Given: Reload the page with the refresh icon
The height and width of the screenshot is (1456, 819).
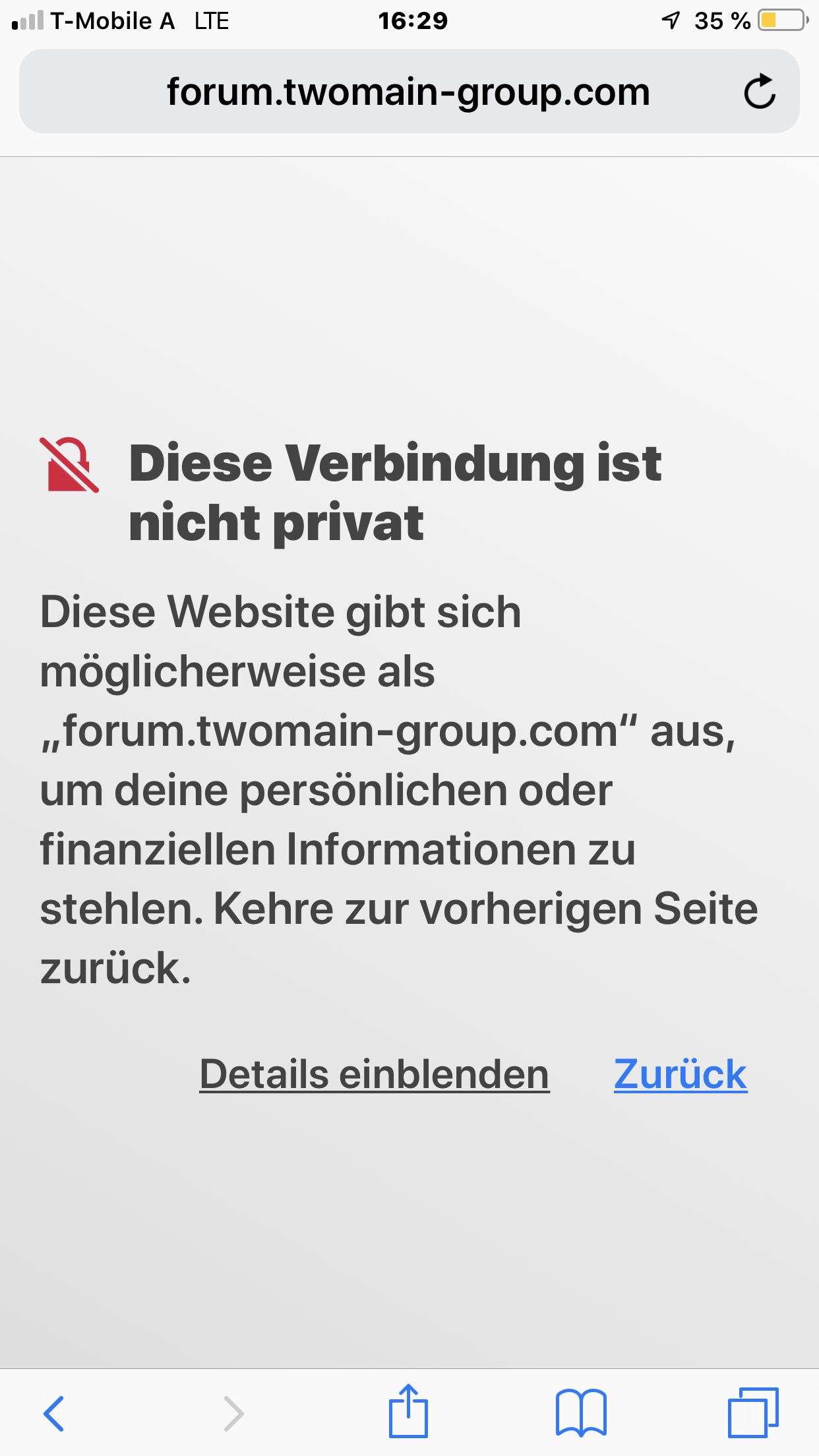Looking at the screenshot, I should click(760, 91).
